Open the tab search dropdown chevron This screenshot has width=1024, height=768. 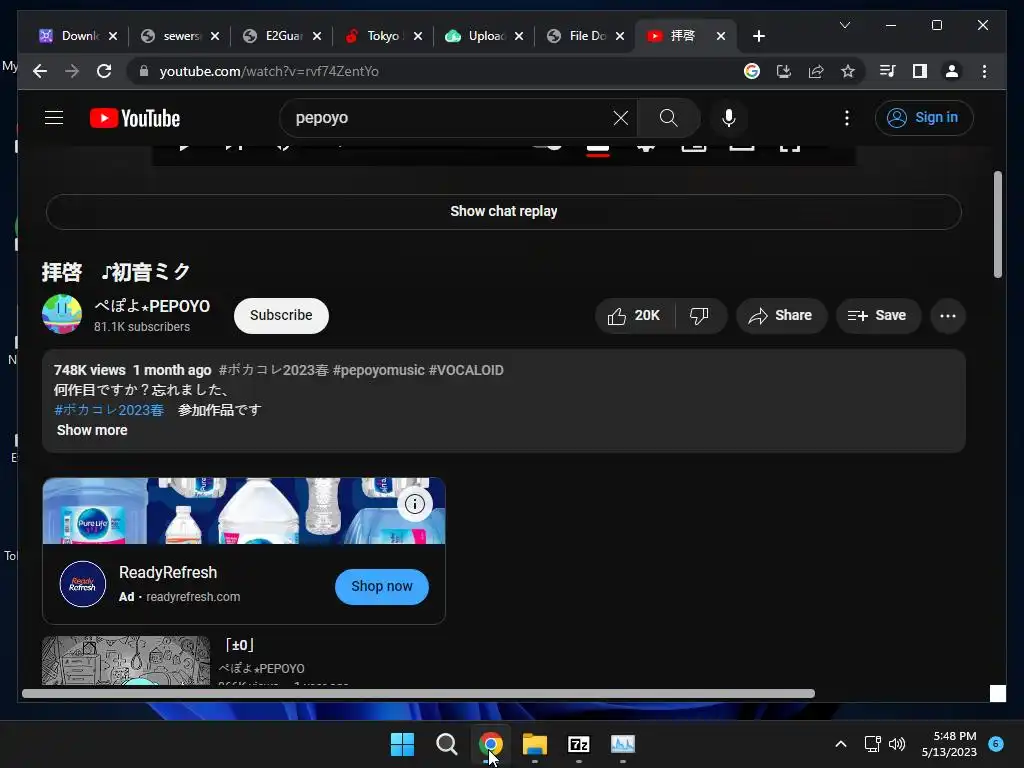point(845,25)
